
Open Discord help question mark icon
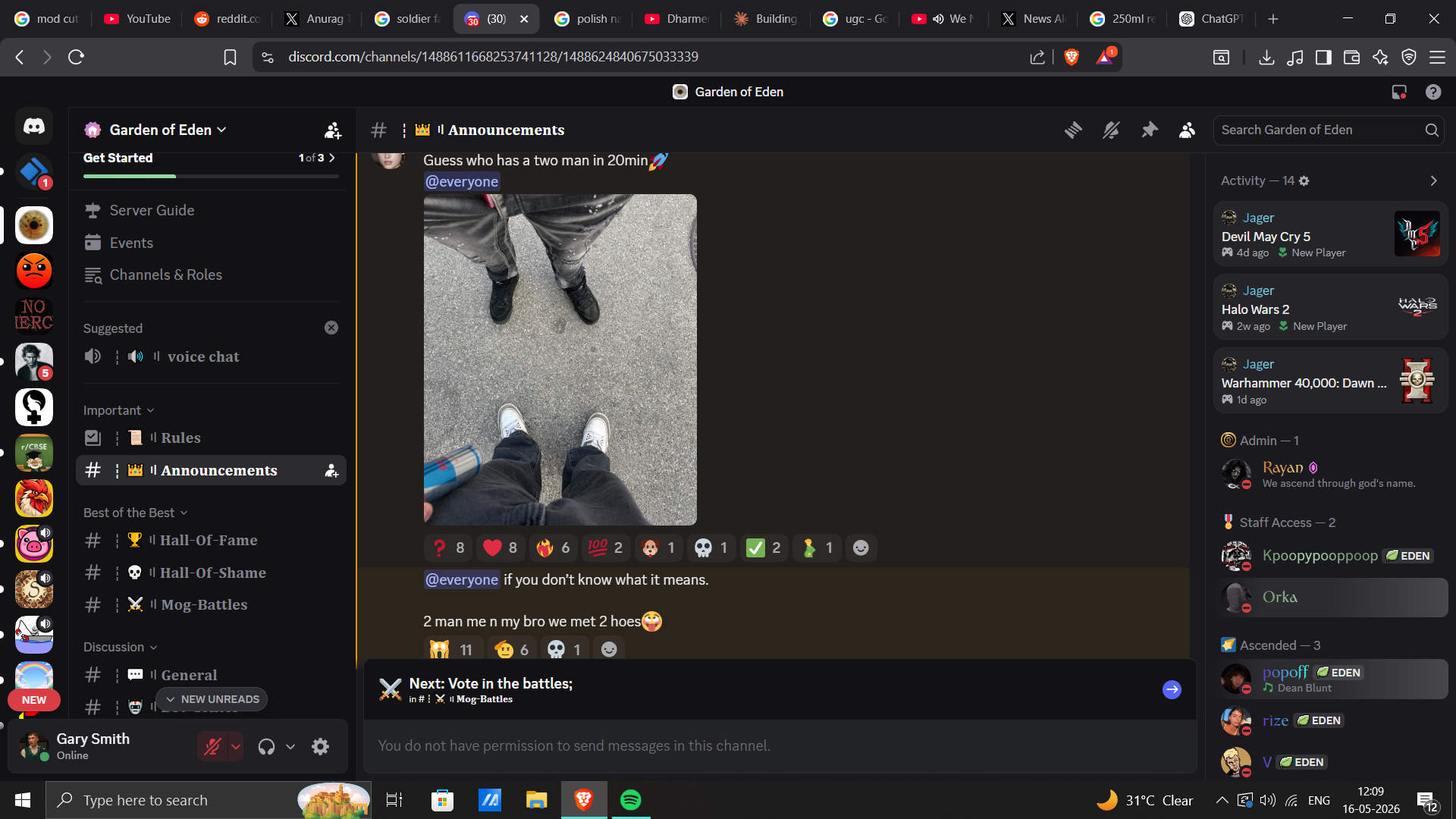1433,92
